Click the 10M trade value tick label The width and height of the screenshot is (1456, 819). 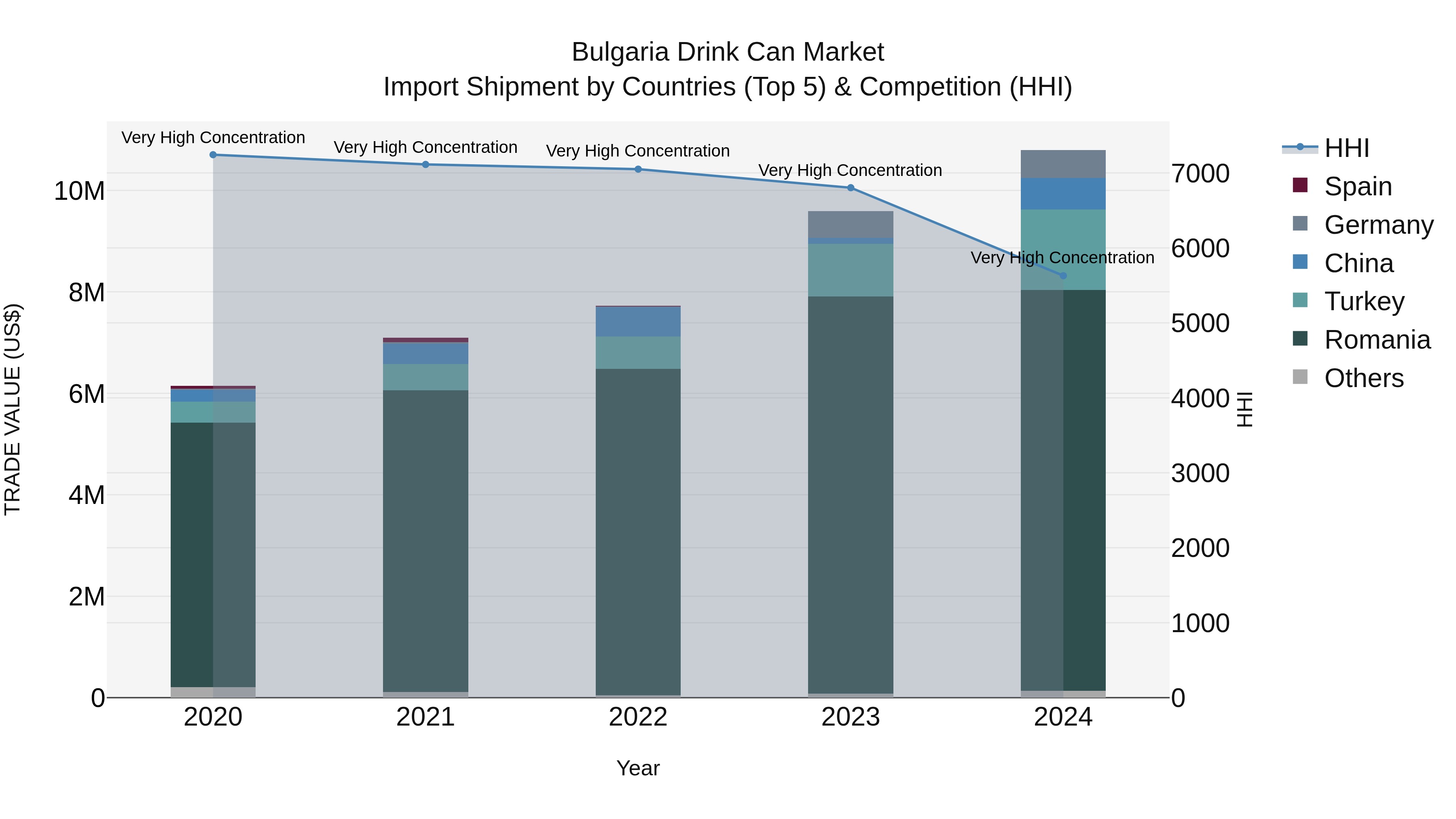[79, 191]
